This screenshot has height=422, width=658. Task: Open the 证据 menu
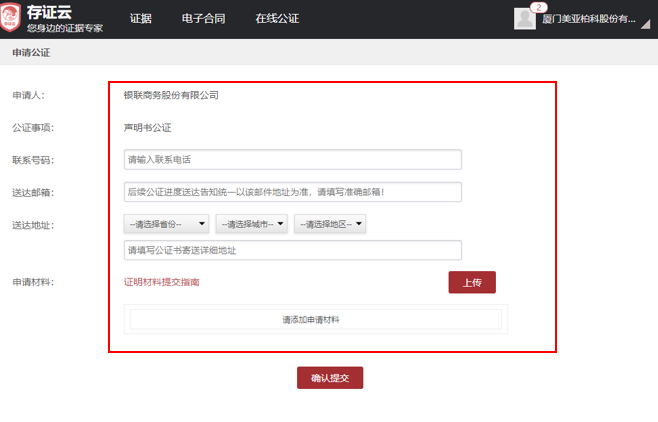pos(141,18)
